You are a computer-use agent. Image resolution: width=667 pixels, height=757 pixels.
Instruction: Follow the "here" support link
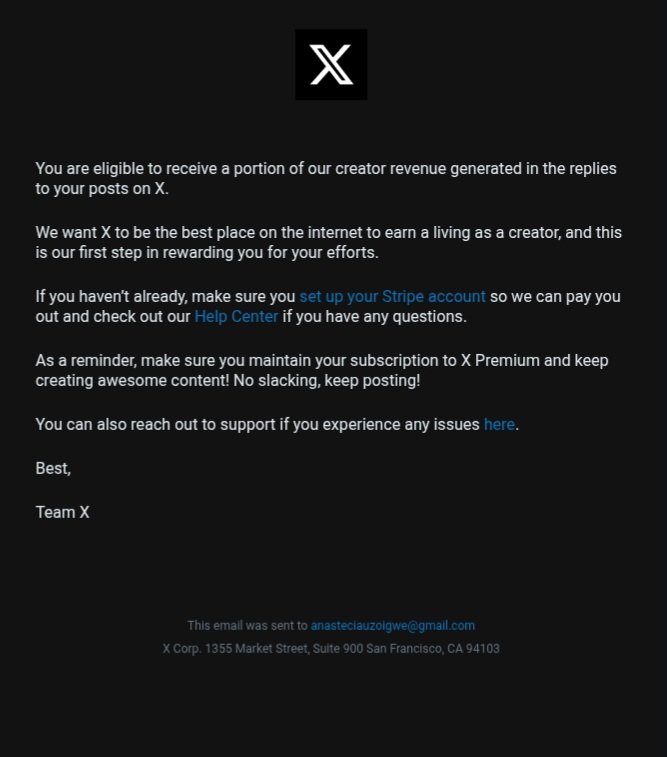pos(499,424)
